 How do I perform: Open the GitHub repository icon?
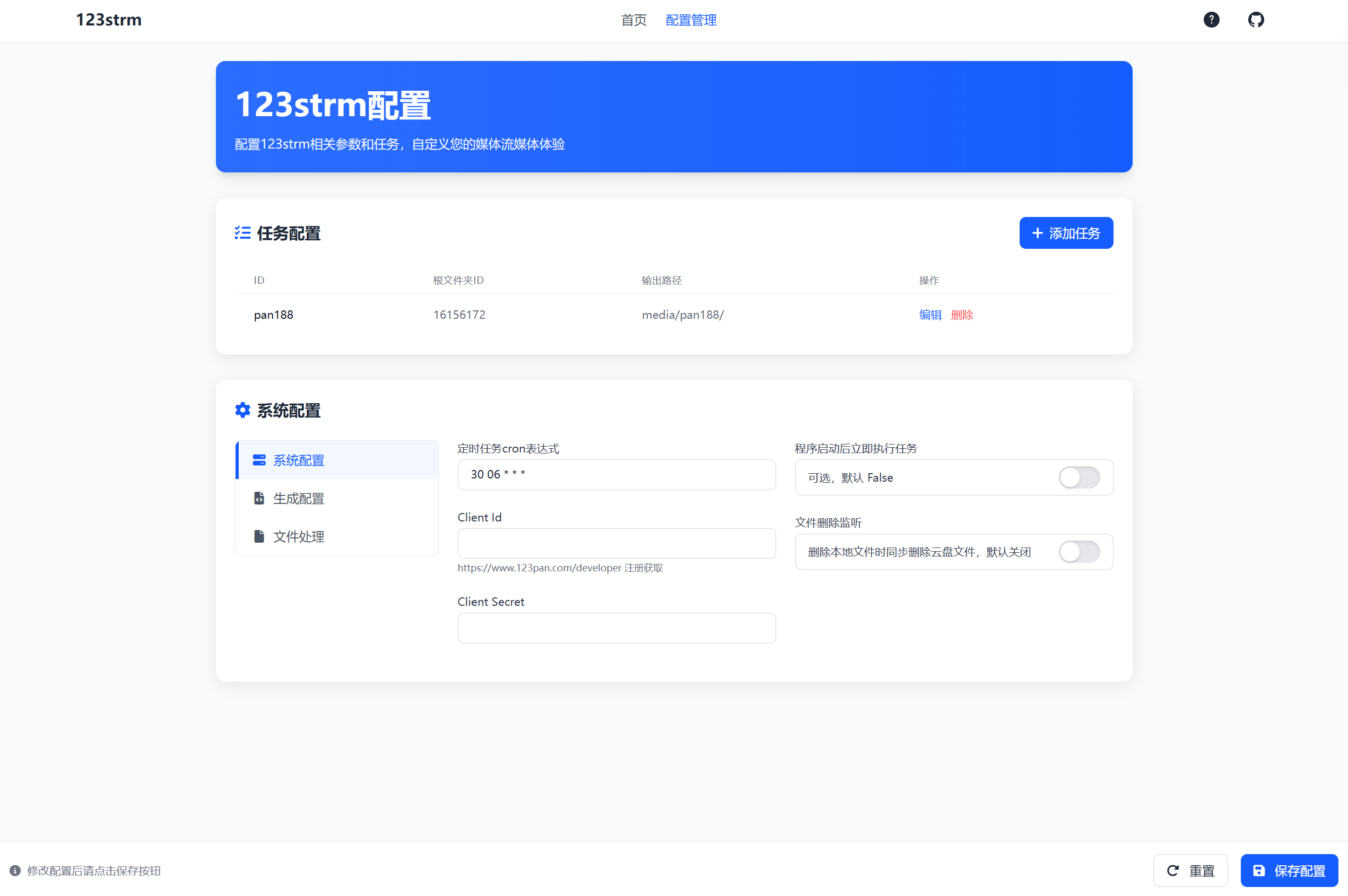pos(1256,20)
